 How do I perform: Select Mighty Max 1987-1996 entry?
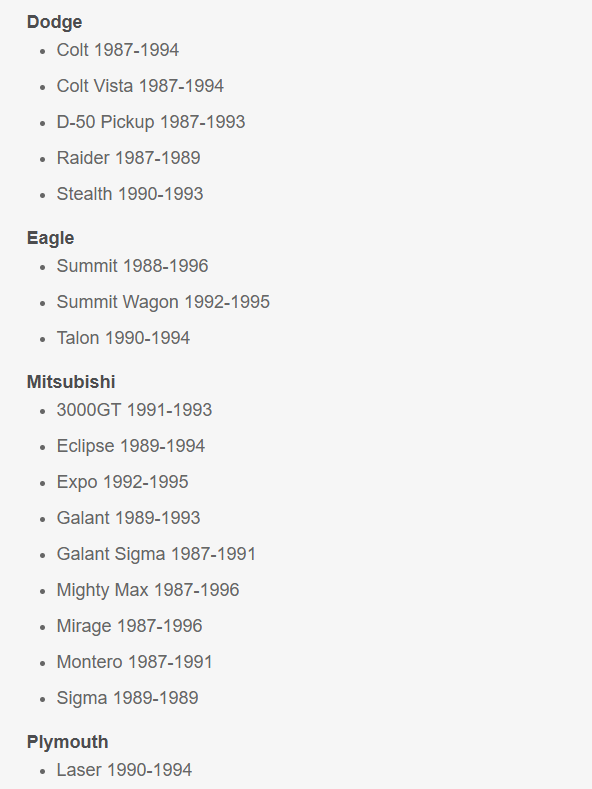[148, 590]
